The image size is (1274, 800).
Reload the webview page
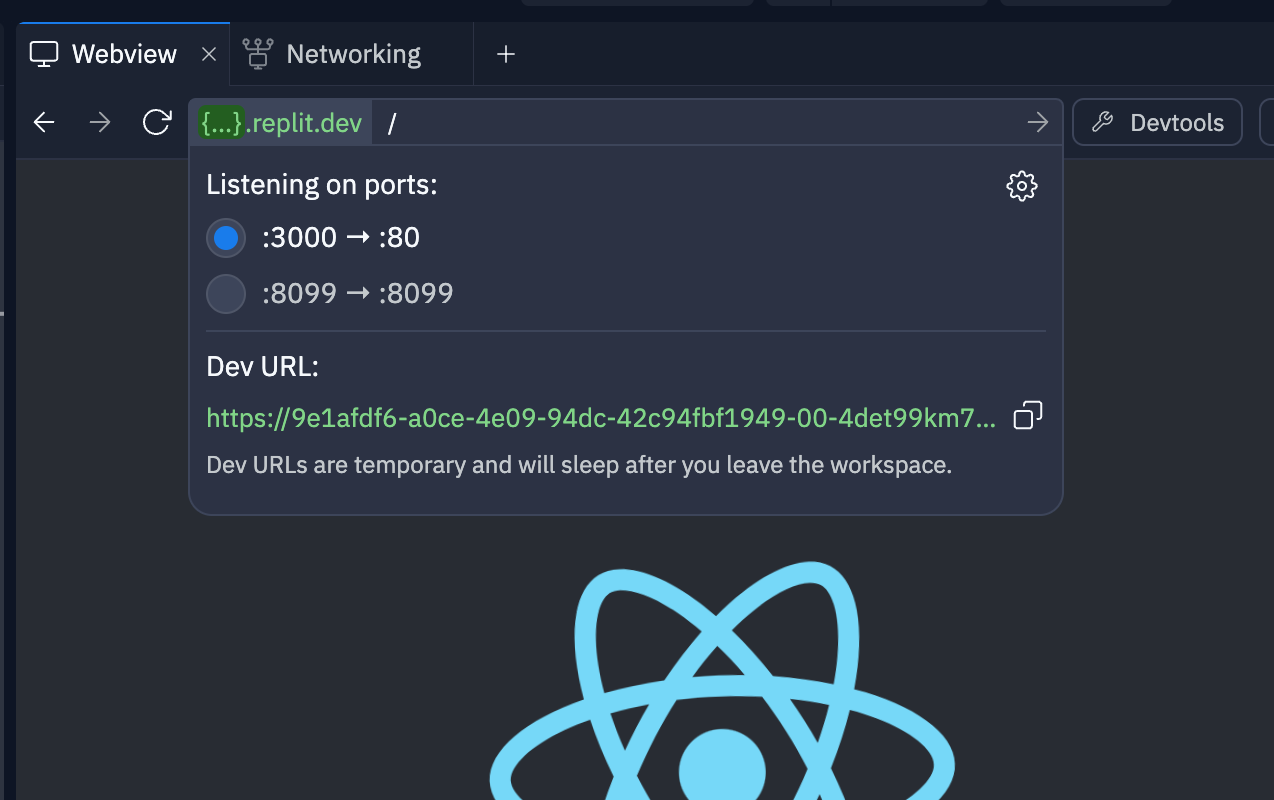point(157,122)
